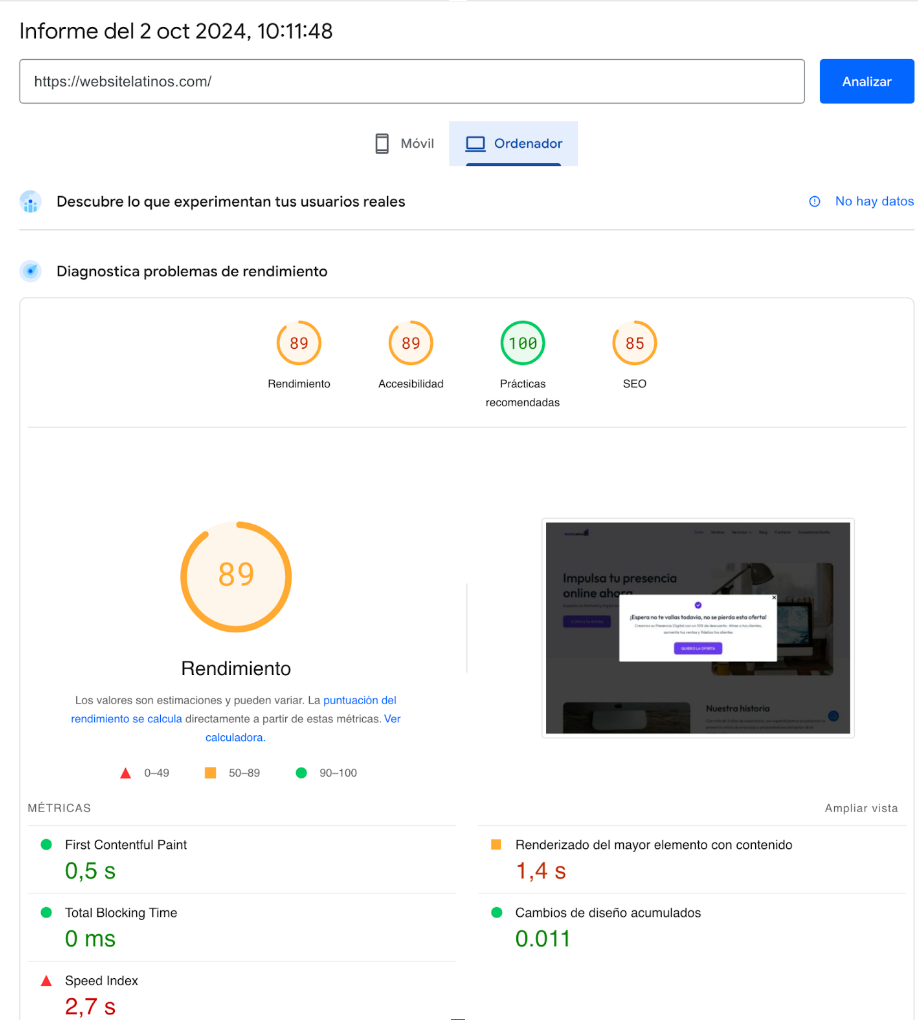Viewport: 918px width, 1020px height.
Task: Click the 2,7 s metric value
Action: click(90, 1006)
